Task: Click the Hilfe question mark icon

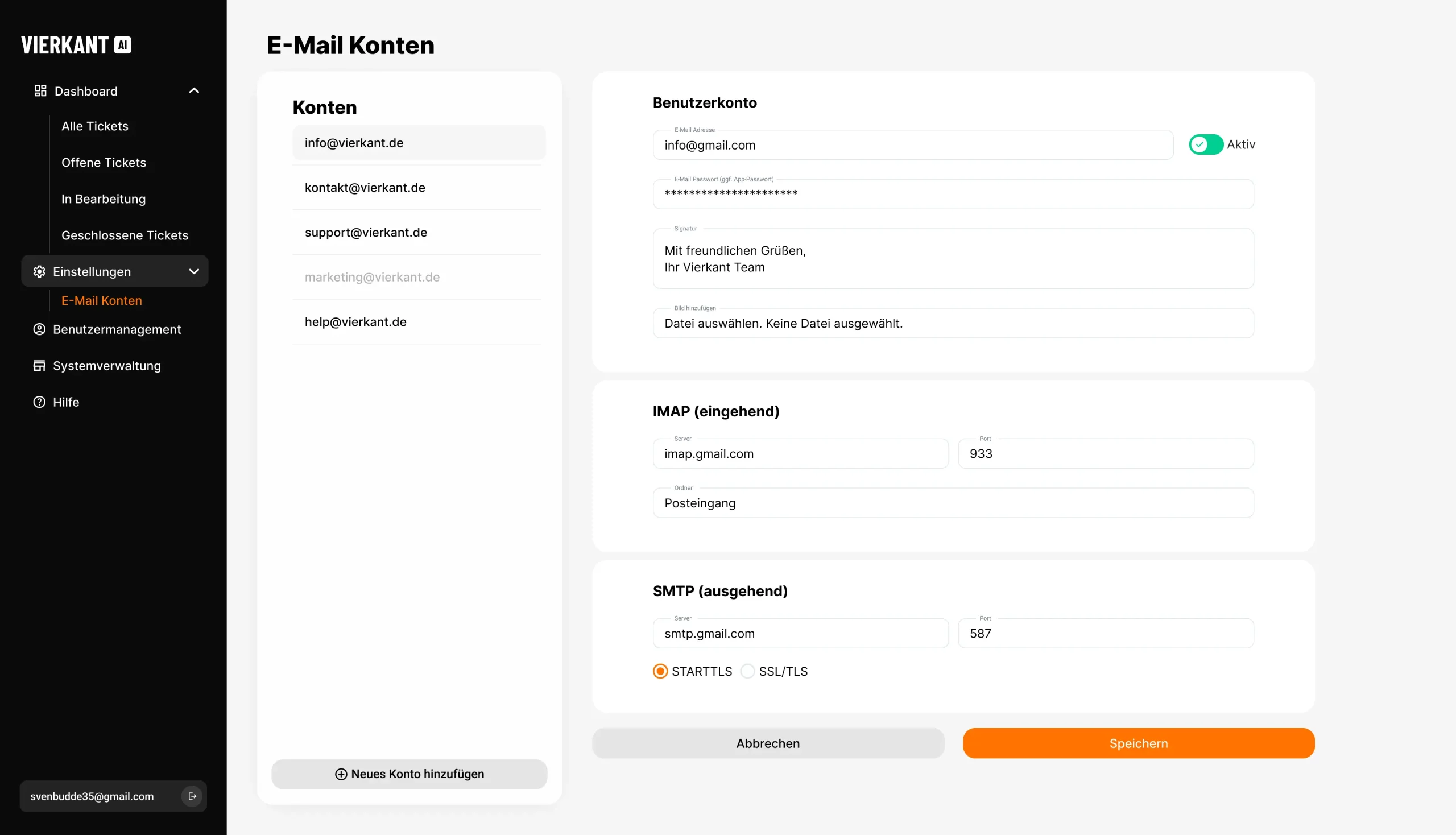Action: click(39, 402)
